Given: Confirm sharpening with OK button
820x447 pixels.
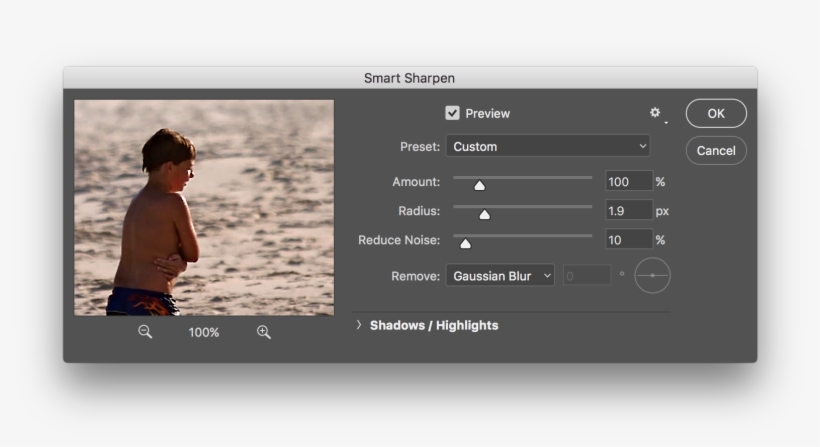Looking at the screenshot, I should [716, 113].
